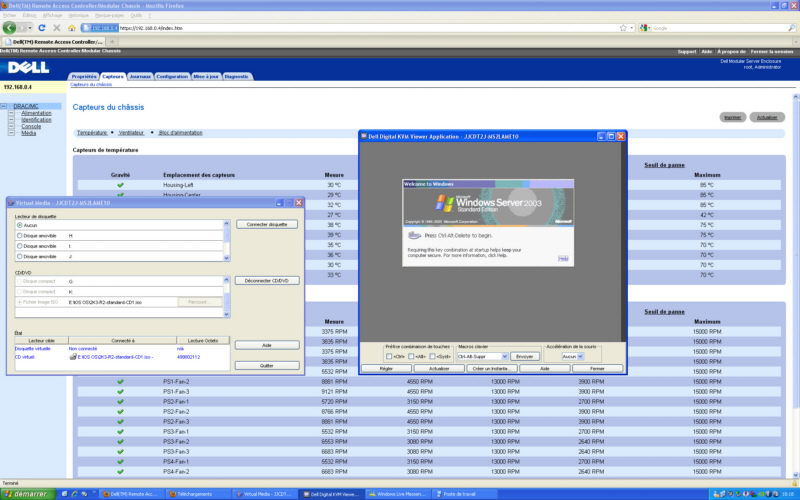This screenshot has height=500, width=800.
Task: Tick the <Ctrl> prefix checkbox
Action: (389, 356)
